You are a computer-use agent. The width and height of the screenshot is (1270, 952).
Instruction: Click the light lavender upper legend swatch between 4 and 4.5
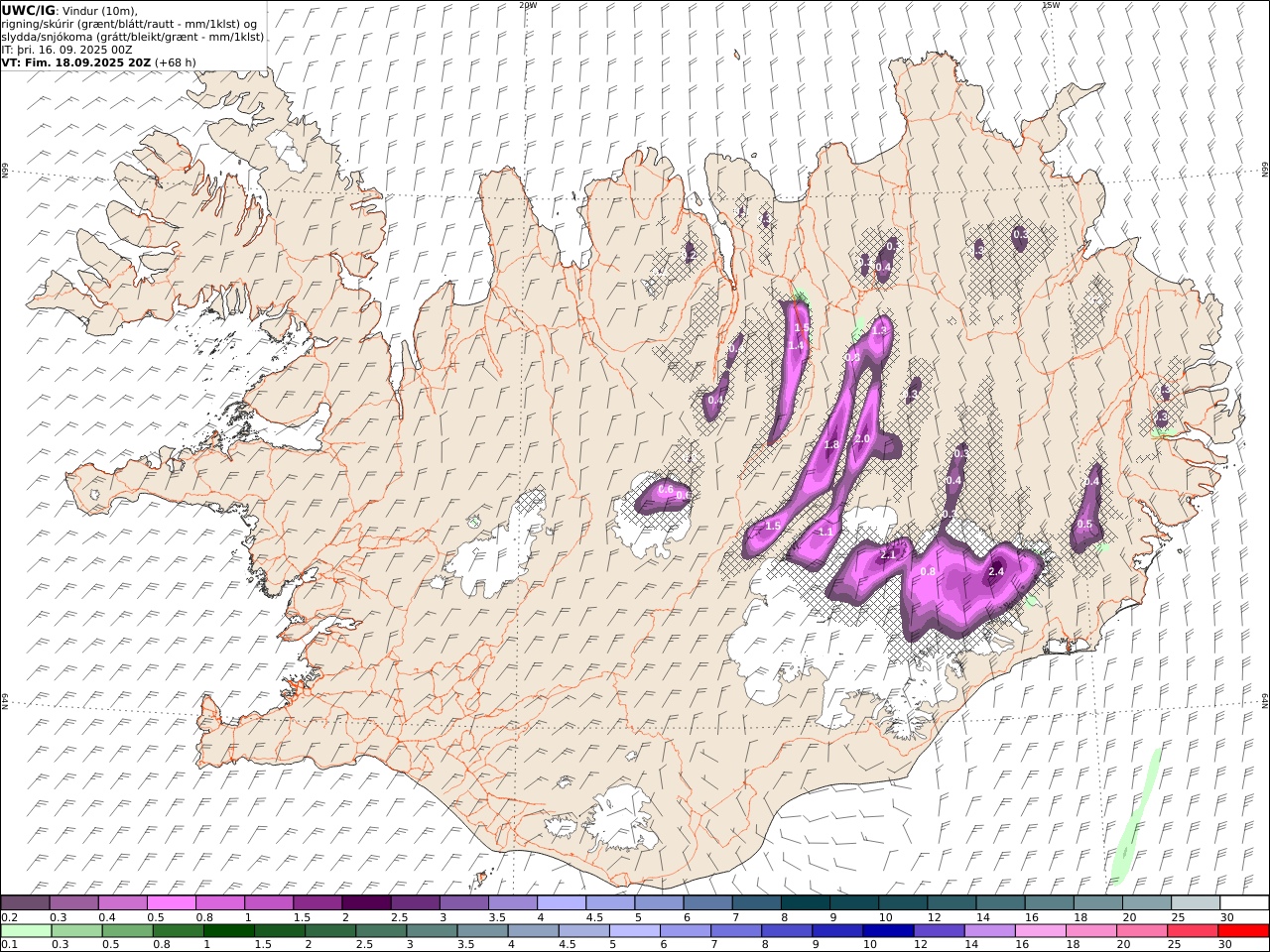point(562,902)
